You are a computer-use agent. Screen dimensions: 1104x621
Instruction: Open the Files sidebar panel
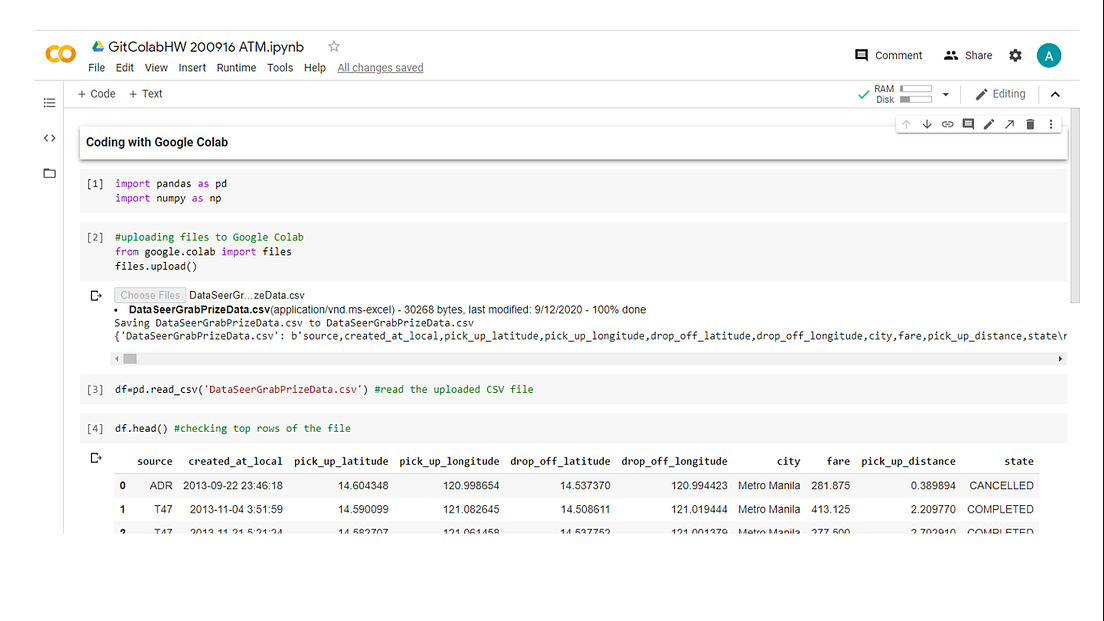(49, 173)
